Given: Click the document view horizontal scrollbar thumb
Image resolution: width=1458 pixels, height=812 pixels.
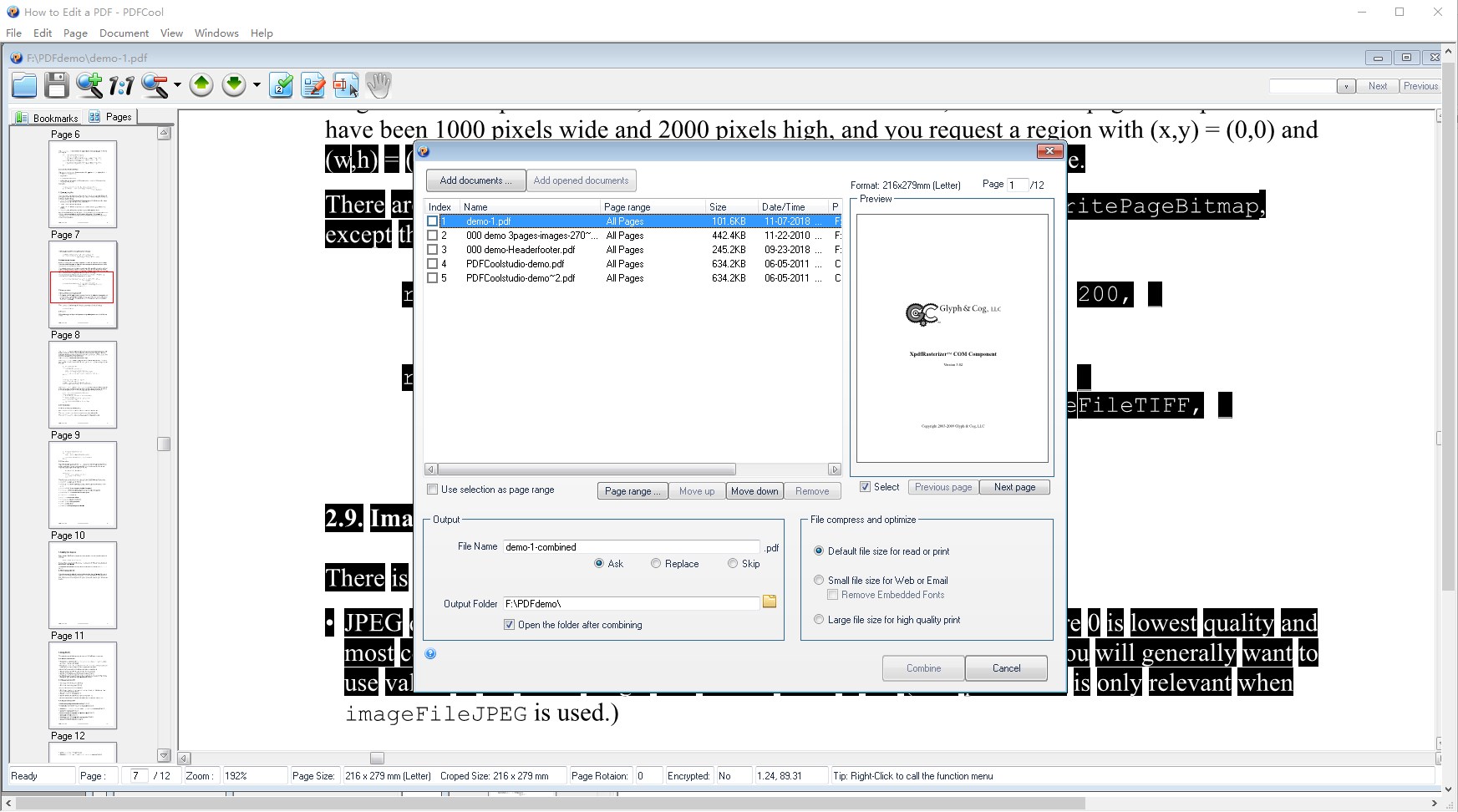Looking at the screenshot, I should coord(377,759).
